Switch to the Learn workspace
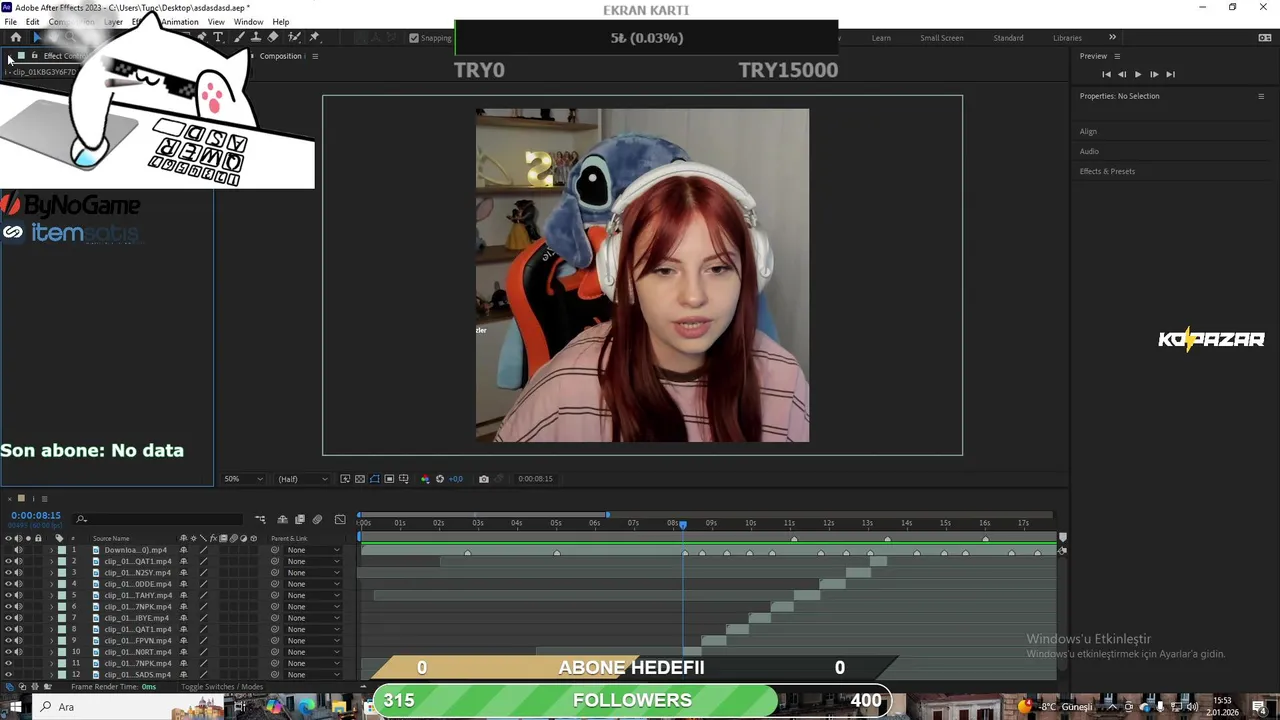This screenshot has height=720, width=1280. point(881,38)
